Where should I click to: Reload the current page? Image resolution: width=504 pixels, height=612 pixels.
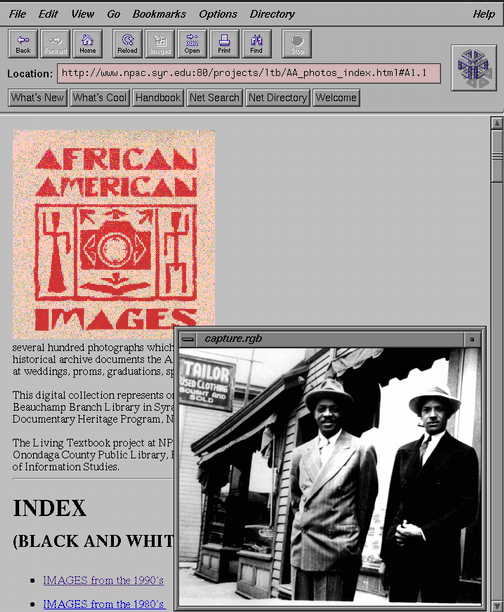coord(127,44)
